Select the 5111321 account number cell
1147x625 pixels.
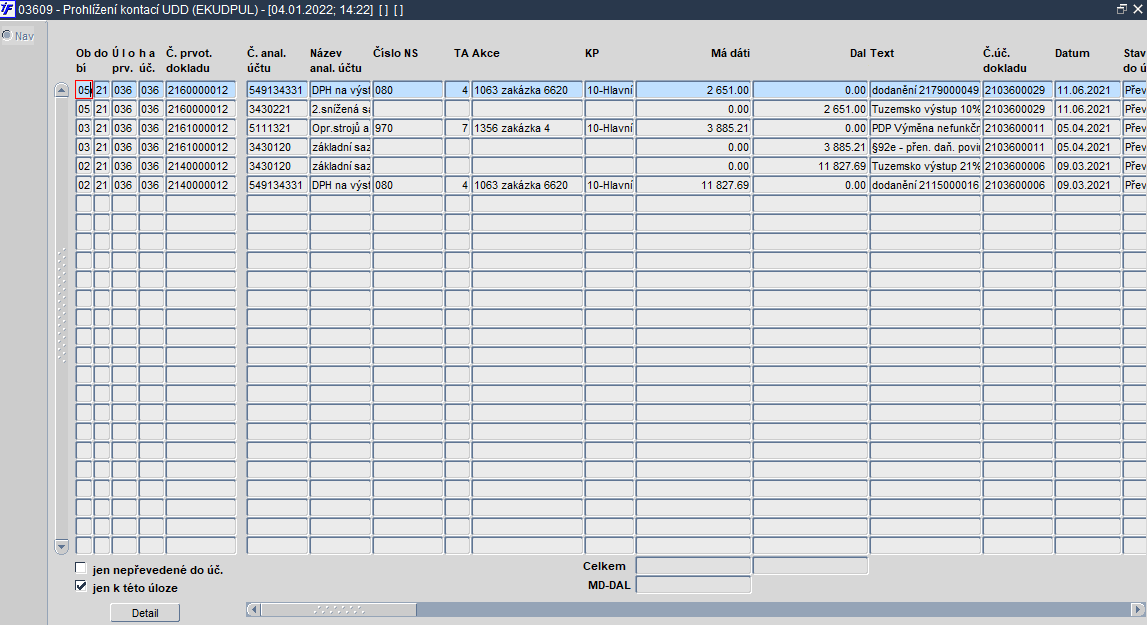pyautogui.click(x=277, y=128)
